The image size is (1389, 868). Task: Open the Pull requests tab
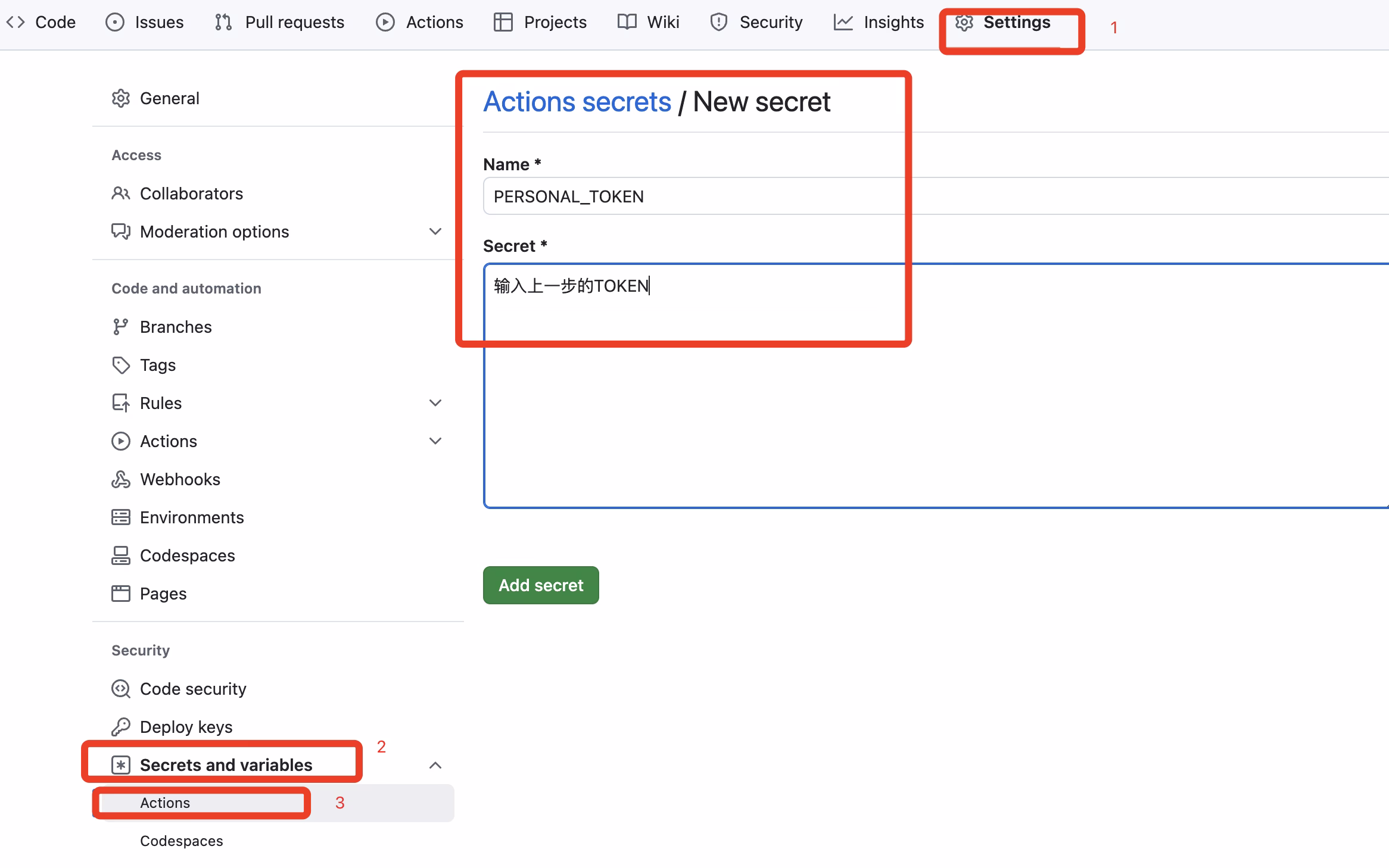click(x=280, y=23)
